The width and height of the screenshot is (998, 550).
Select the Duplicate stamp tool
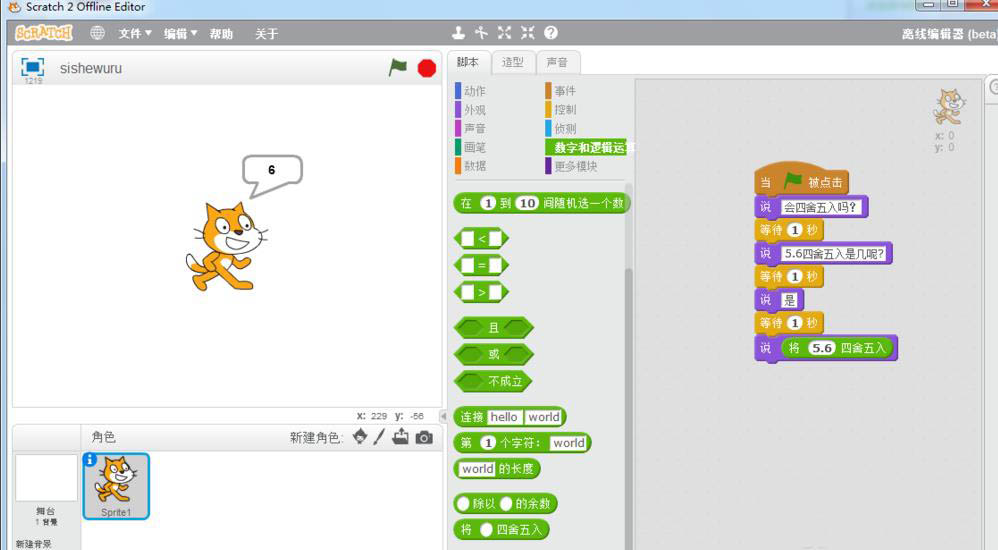458,32
